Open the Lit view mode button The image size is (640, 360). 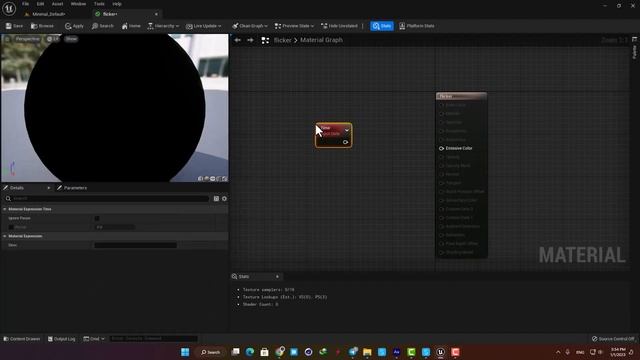[x=53, y=39]
